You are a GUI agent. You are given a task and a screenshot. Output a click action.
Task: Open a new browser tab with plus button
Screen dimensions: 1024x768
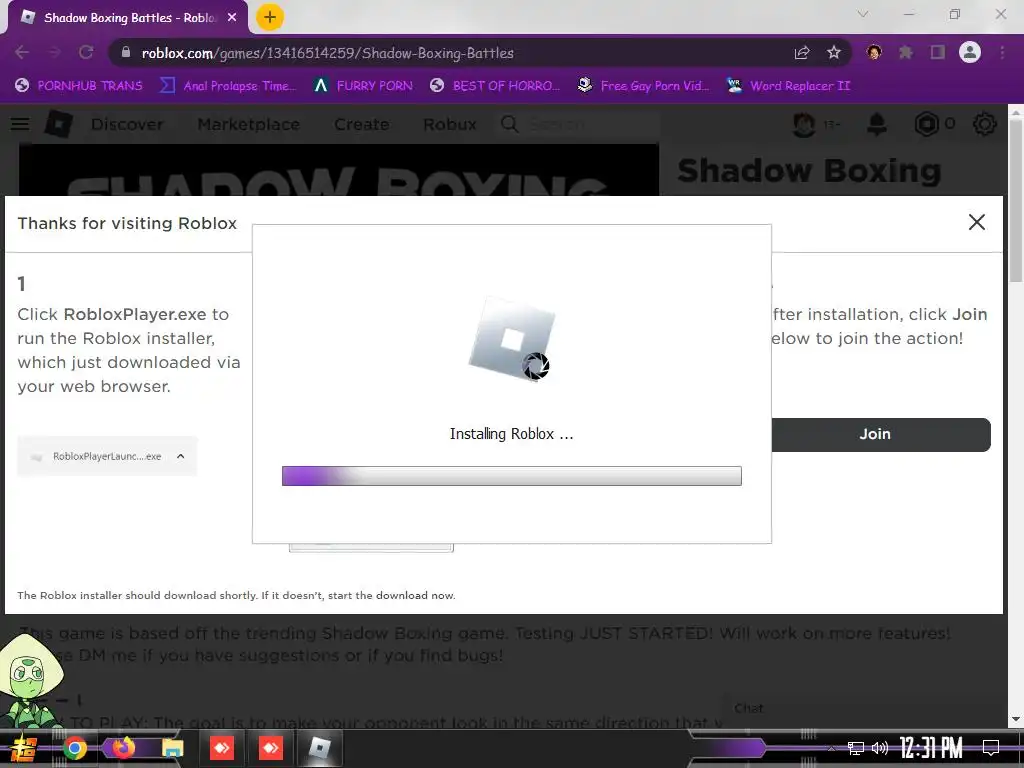[270, 17]
